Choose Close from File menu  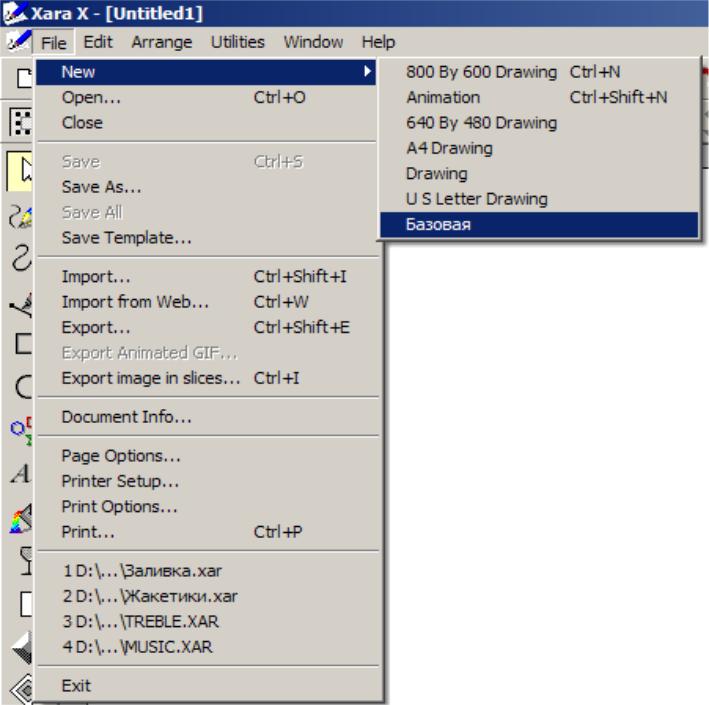206,123
